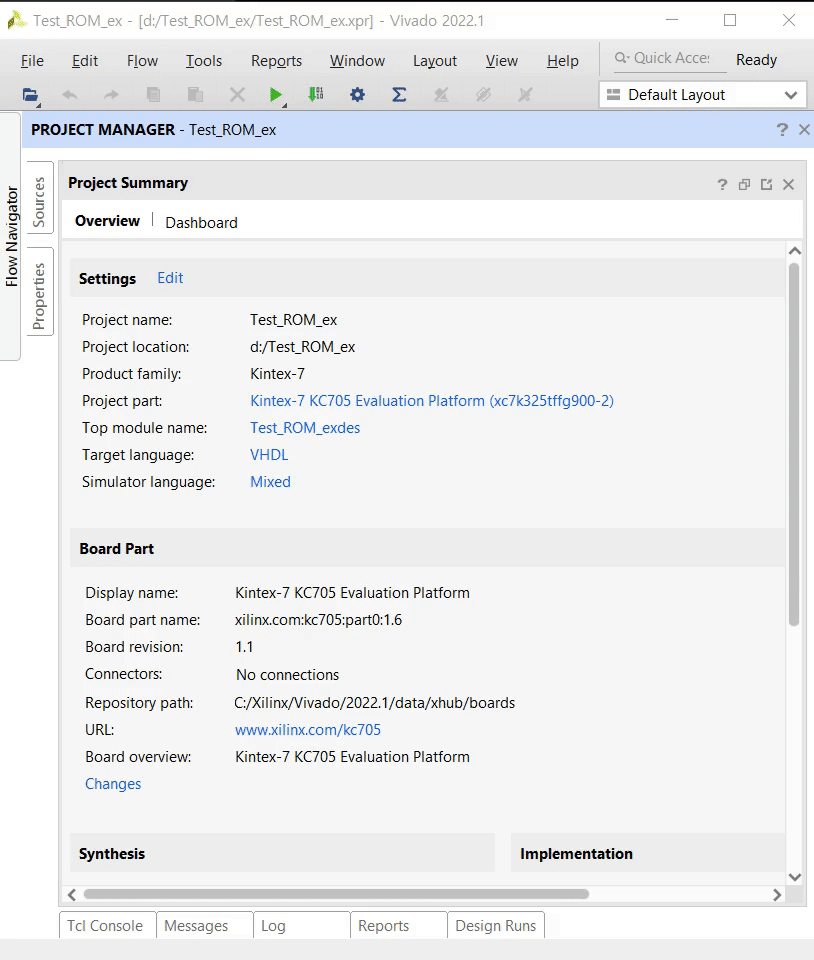Open the Reports menu
The height and width of the screenshot is (960, 814).
click(x=276, y=61)
